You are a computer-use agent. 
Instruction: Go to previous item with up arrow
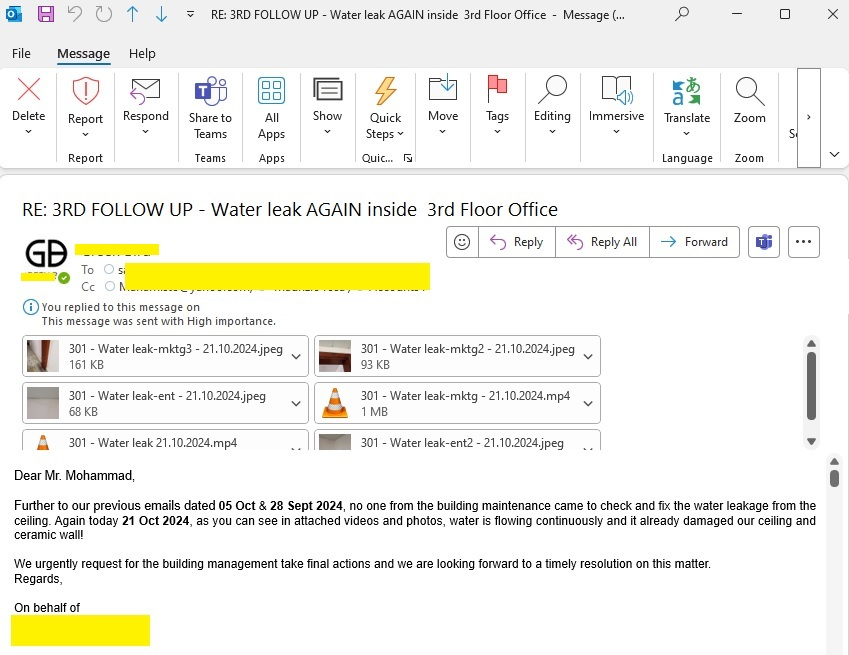pyautogui.click(x=132, y=14)
